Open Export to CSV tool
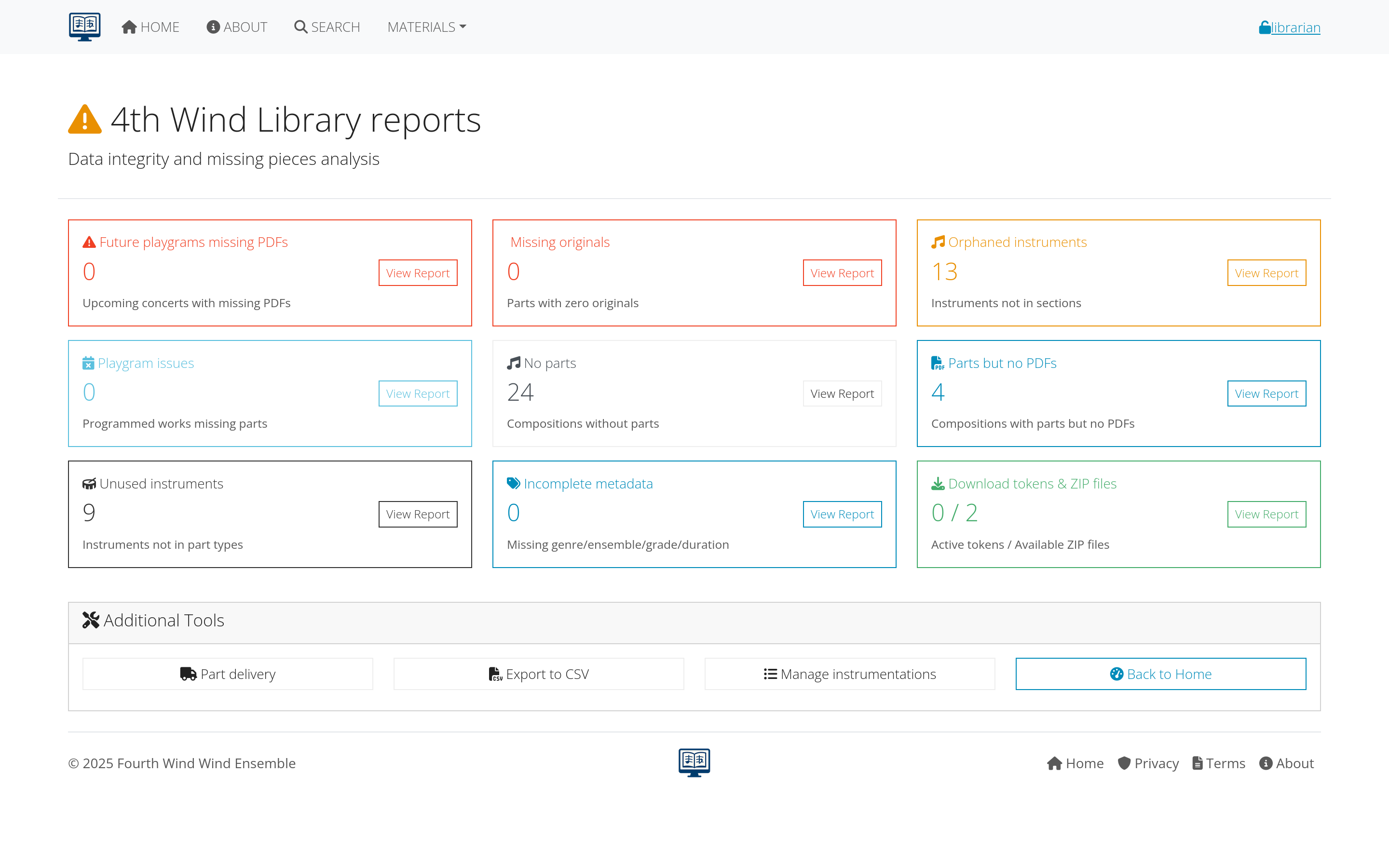Image resolution: width=1389 pixels, height=868 pixels. [538, 673]
